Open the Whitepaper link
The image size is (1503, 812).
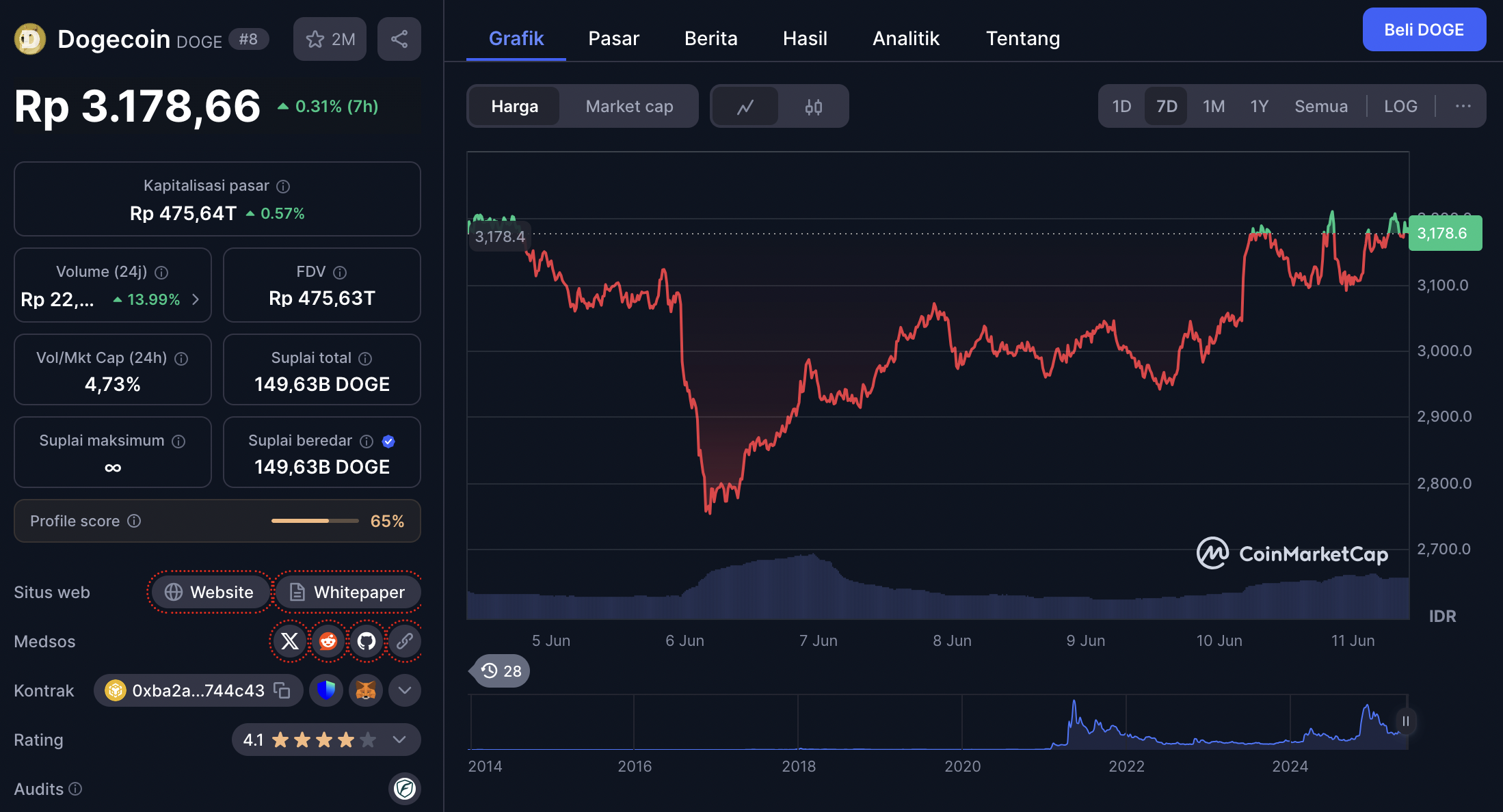[x=347, y=592]
